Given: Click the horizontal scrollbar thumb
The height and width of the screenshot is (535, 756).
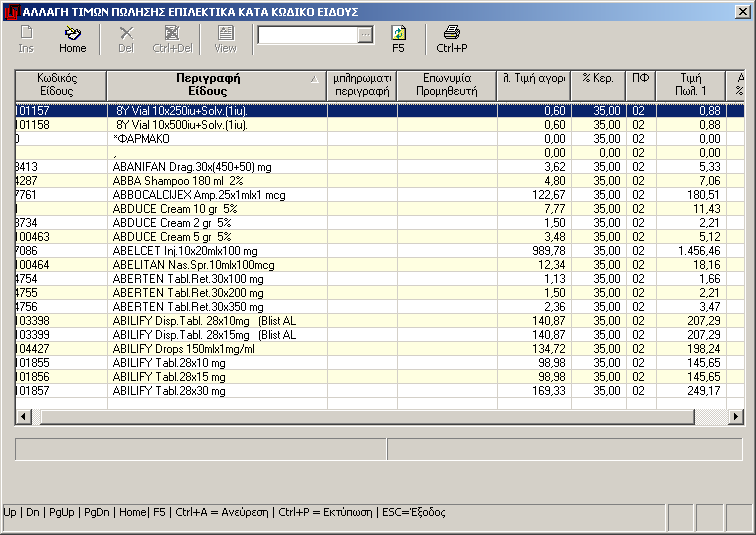Looking at the screenshot, I should coord(367,416).
